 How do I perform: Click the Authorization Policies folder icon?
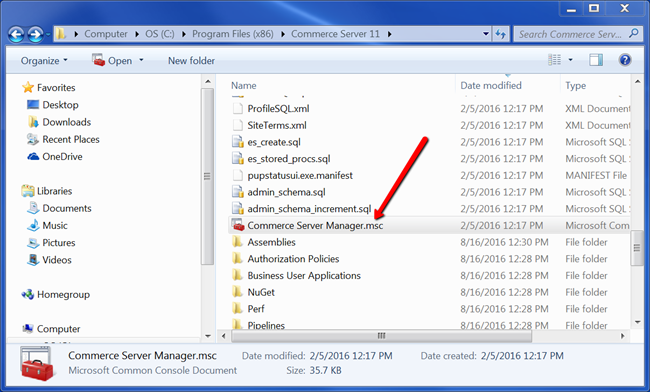point(238,259)
